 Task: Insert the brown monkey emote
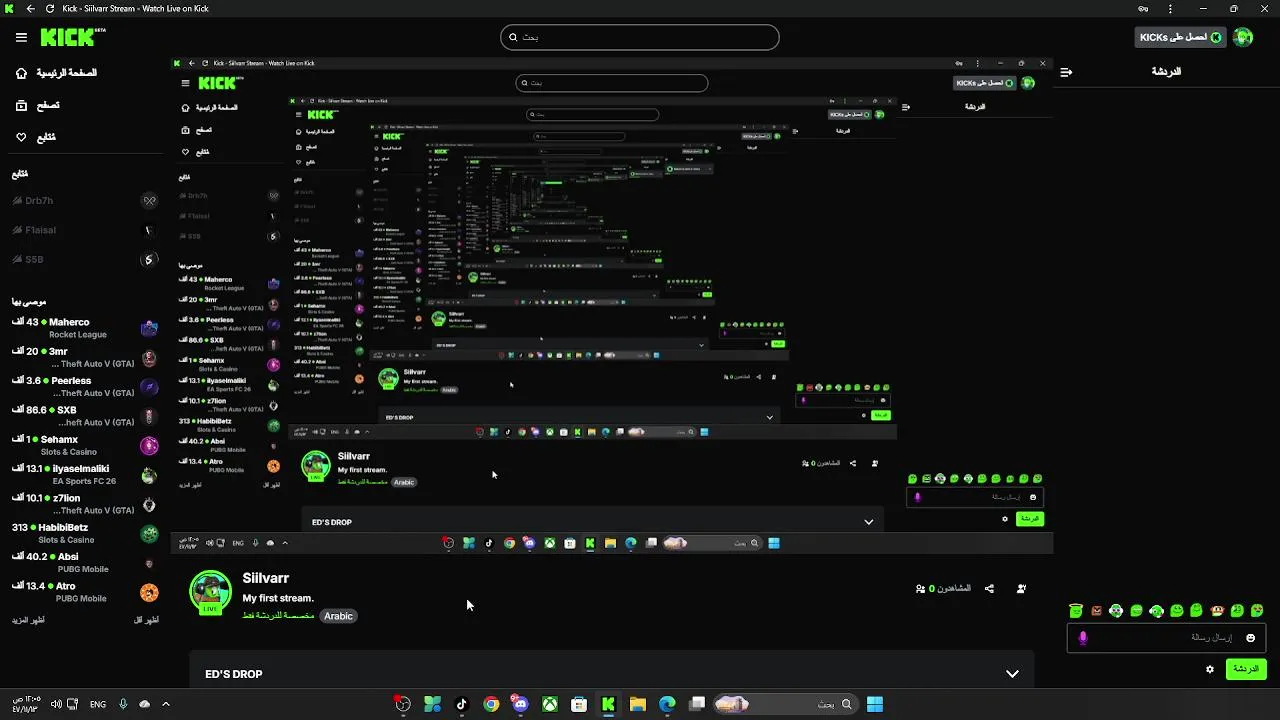point(1217,610)
